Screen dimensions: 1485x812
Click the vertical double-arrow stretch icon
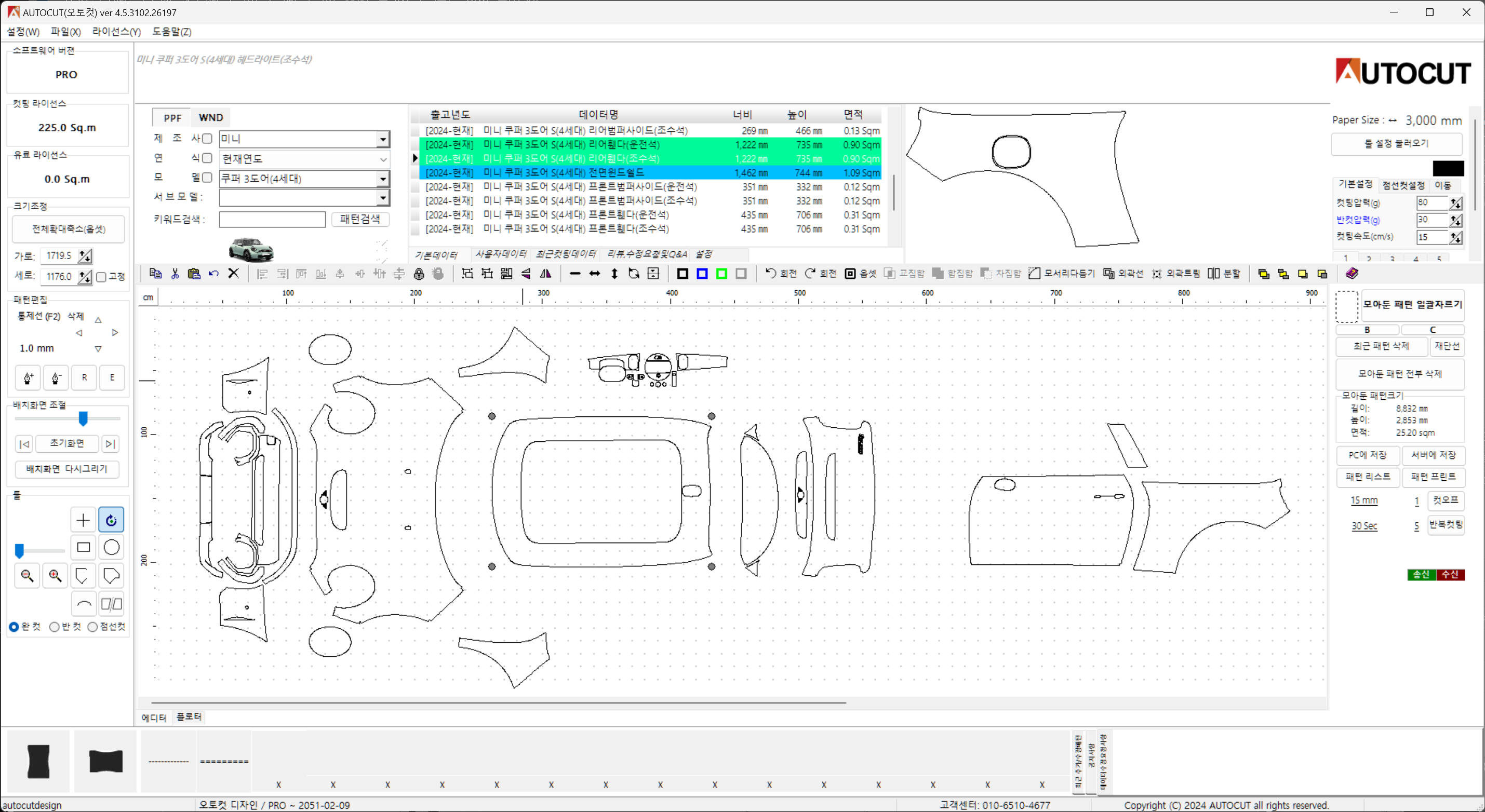[x=614, y=274]
